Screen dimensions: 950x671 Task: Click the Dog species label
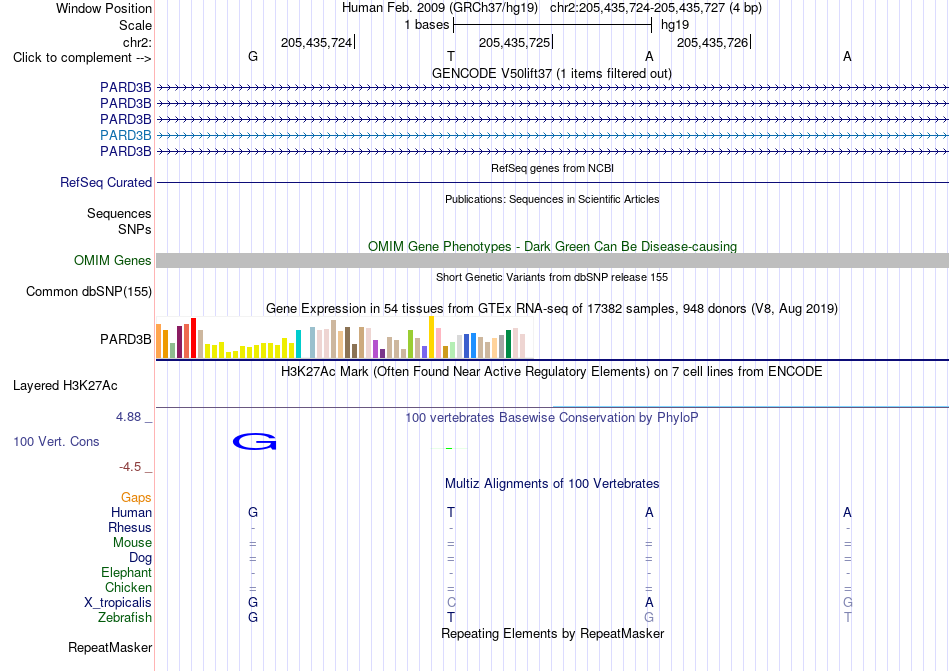pyautogui.click(x=140, y=557)
